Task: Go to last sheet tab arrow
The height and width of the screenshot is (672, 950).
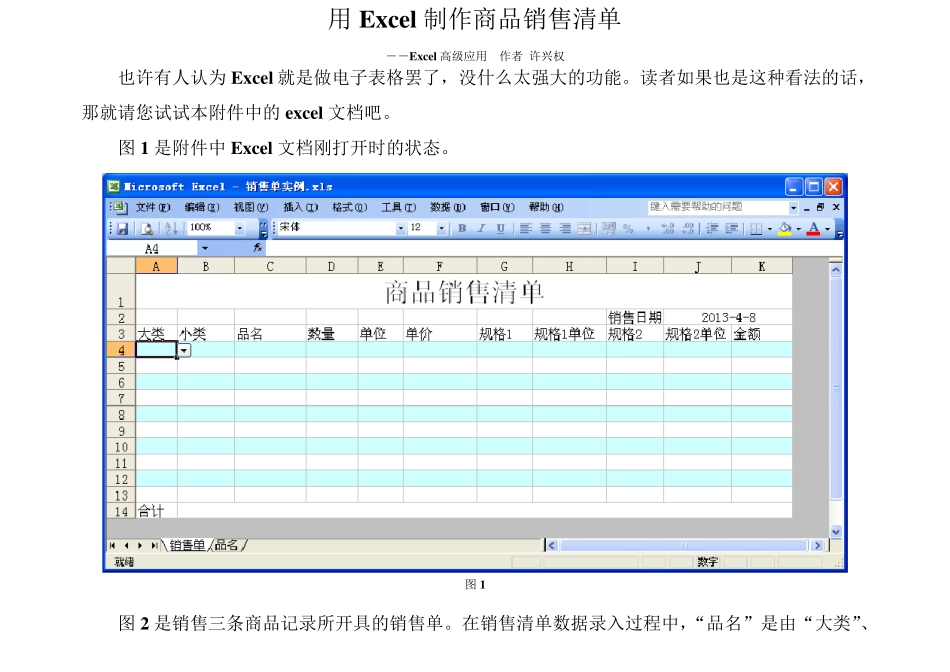Action: click(154, 545)
